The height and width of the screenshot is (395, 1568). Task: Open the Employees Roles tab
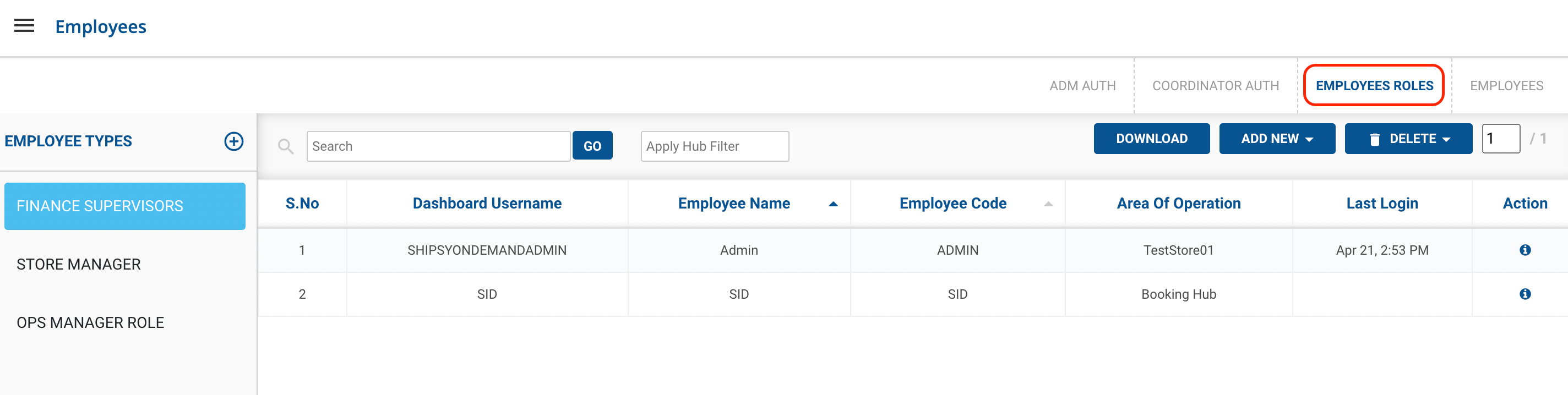pyautogui.click(x=1374, y=86)
